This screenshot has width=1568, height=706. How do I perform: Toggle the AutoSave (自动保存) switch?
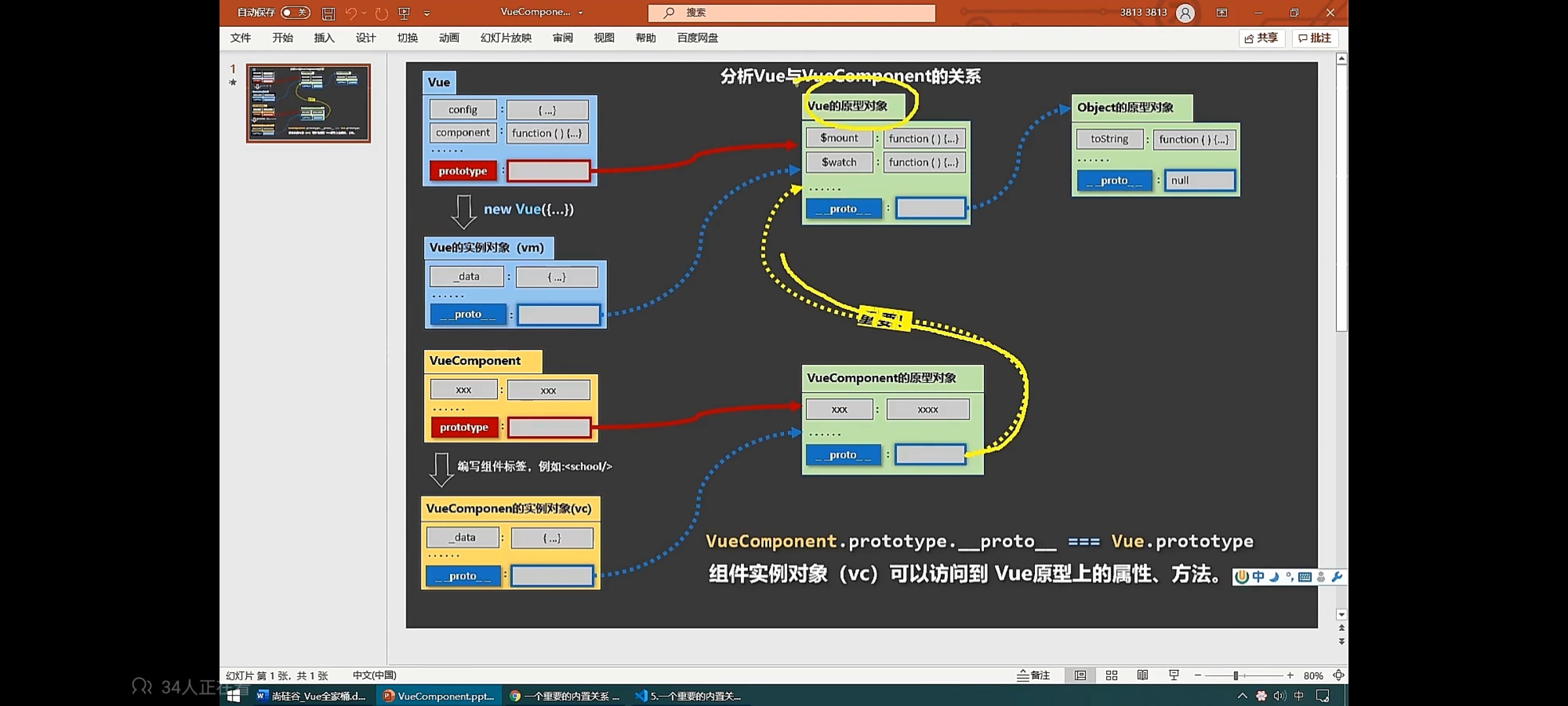[x=295, y=12]
